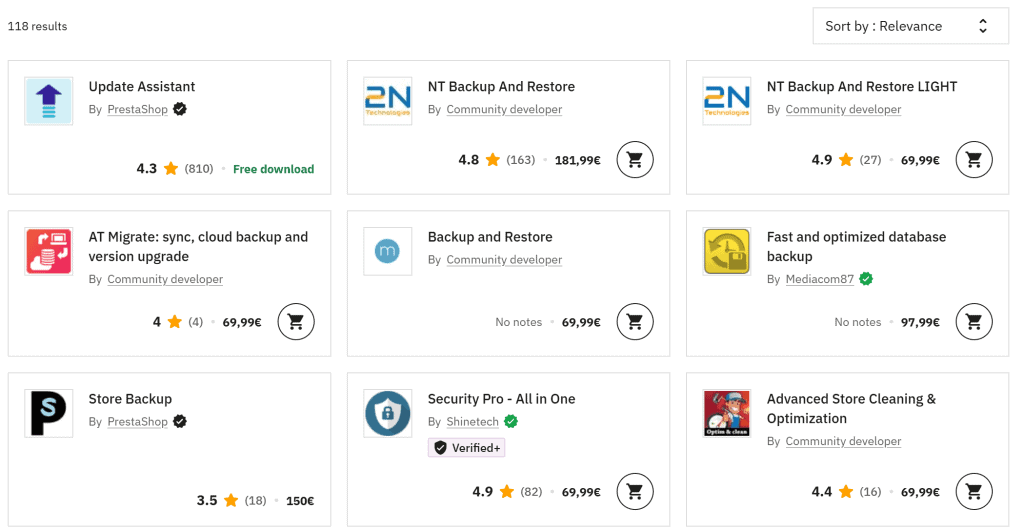Open the Store Backup module title
The image size is (1024, 531).
pos(130,398)
